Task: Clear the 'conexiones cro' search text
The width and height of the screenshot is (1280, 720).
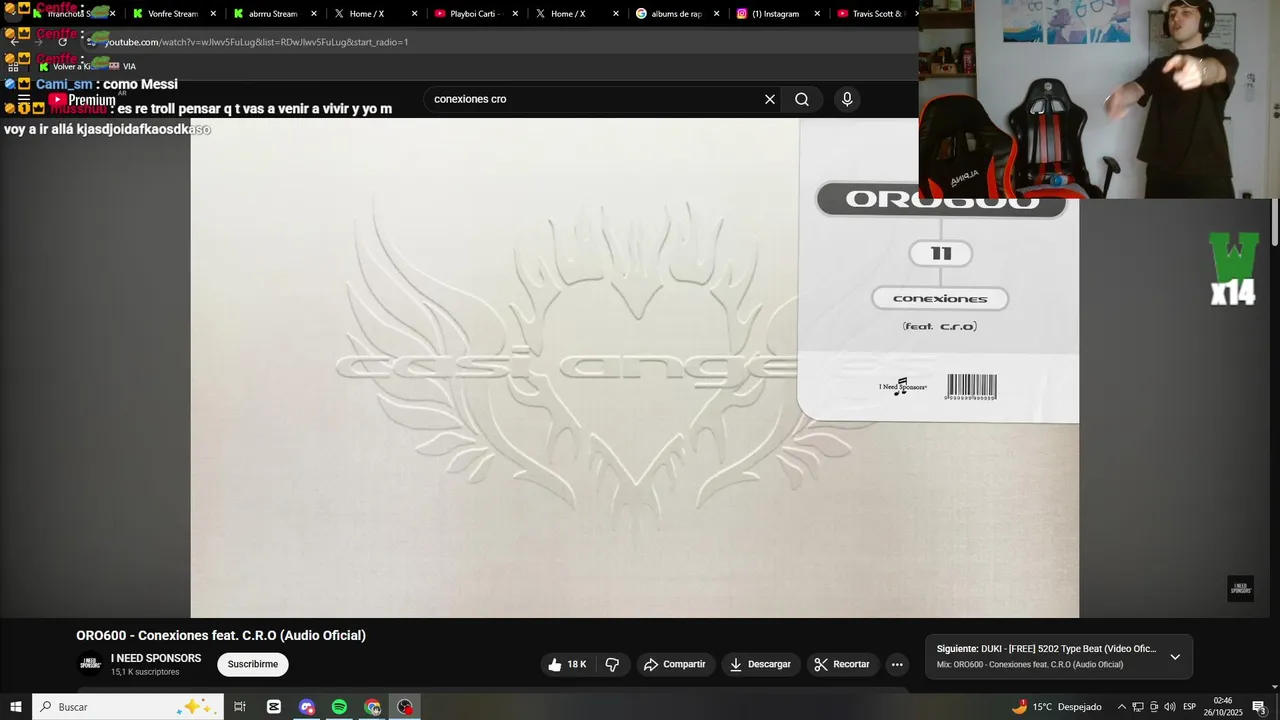Action: 770,99
